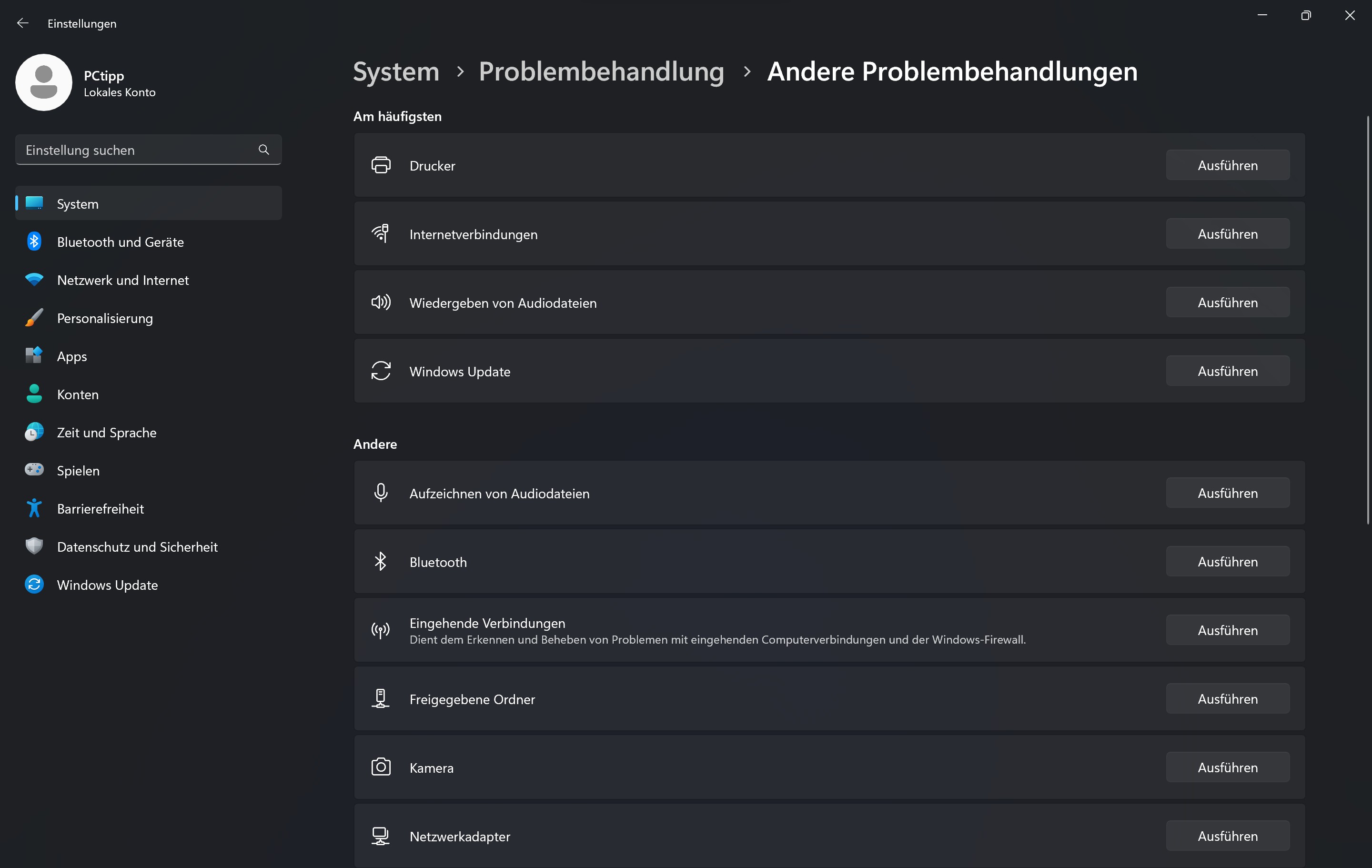The height and width of the screenshot is (868, 1372).
Task: Click the Drucker row label
Action: (x=432, y=166)
